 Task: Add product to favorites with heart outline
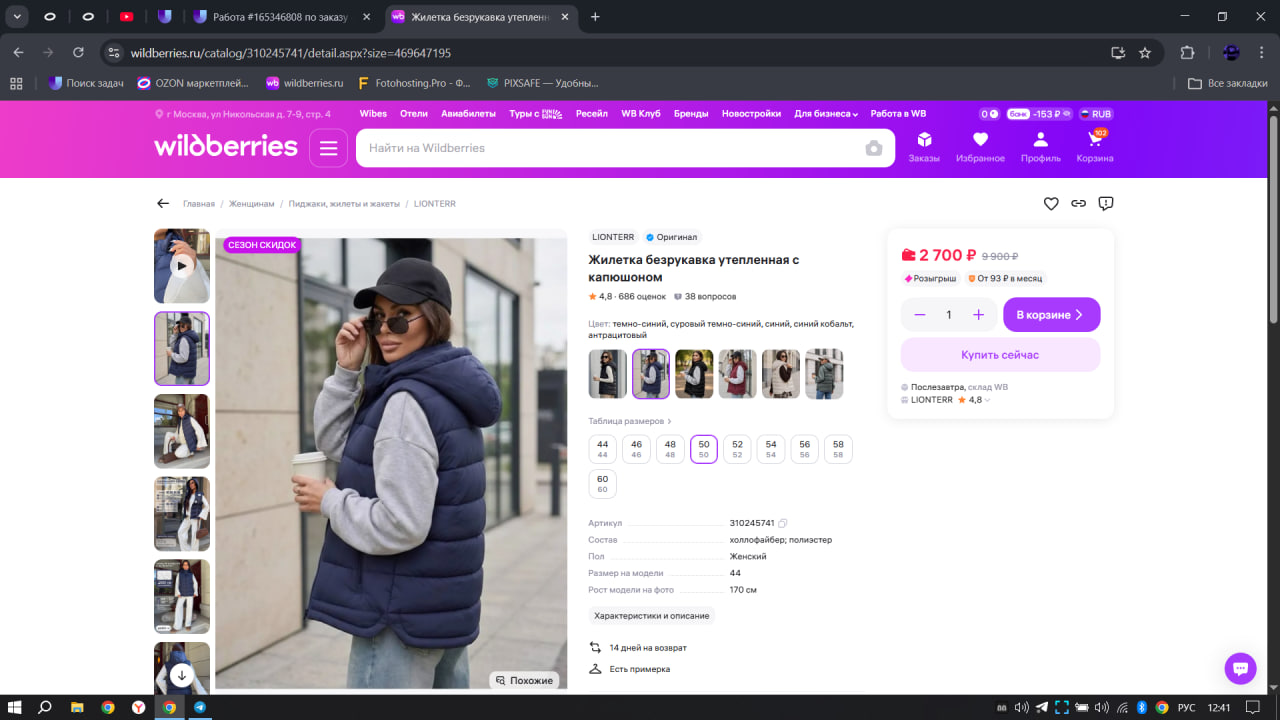[1051, 204]
